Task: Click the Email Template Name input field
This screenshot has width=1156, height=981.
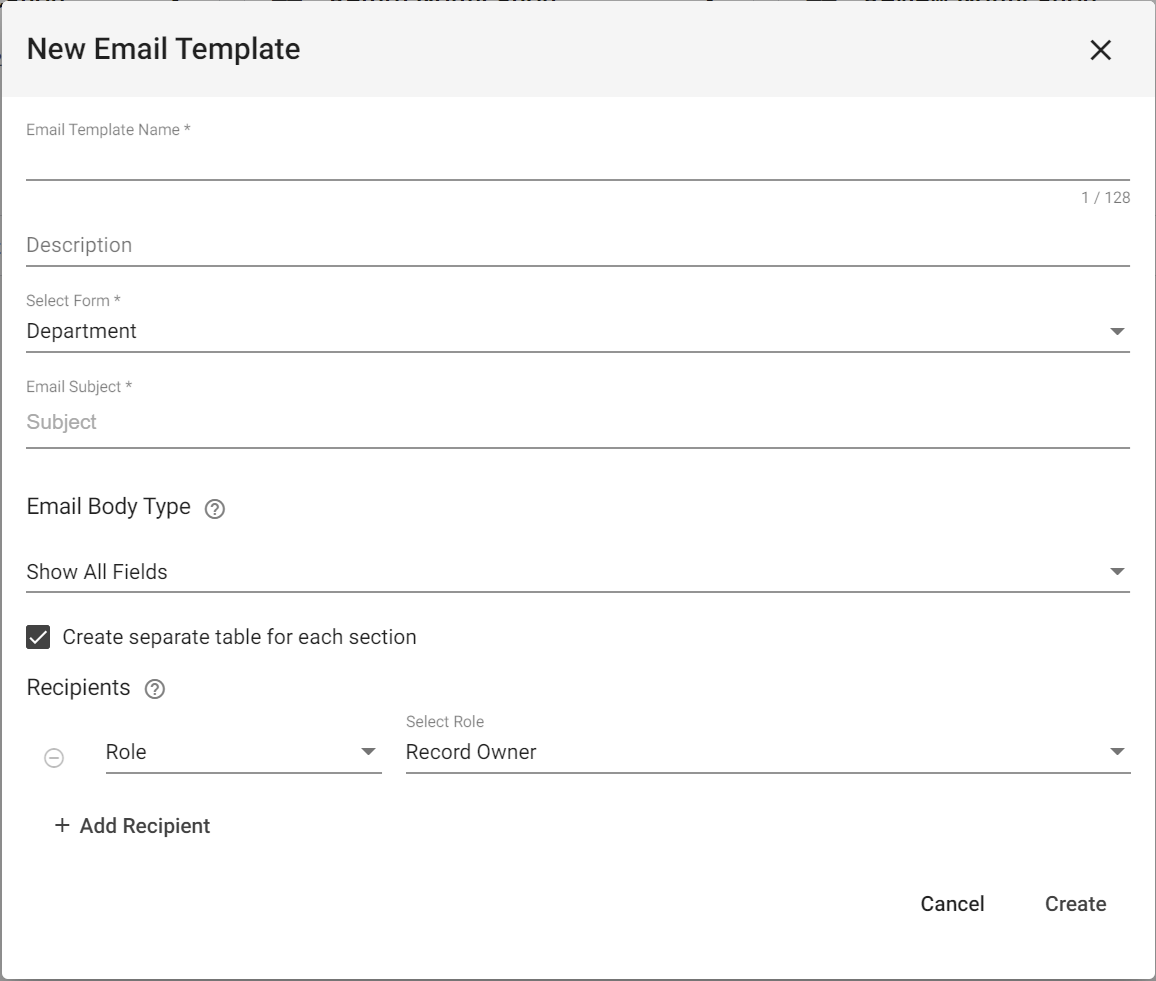Action: [577, 161]
